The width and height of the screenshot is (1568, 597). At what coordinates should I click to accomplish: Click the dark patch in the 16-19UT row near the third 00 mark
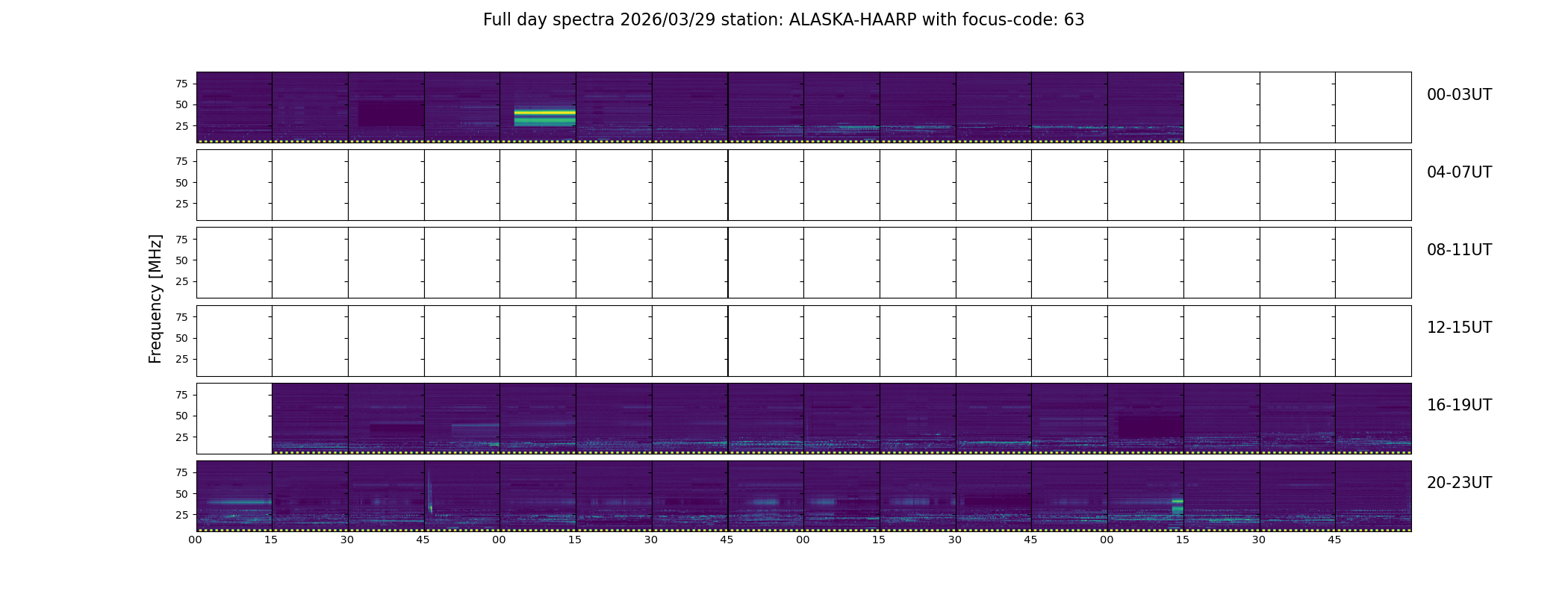(x=1150, y=427)
